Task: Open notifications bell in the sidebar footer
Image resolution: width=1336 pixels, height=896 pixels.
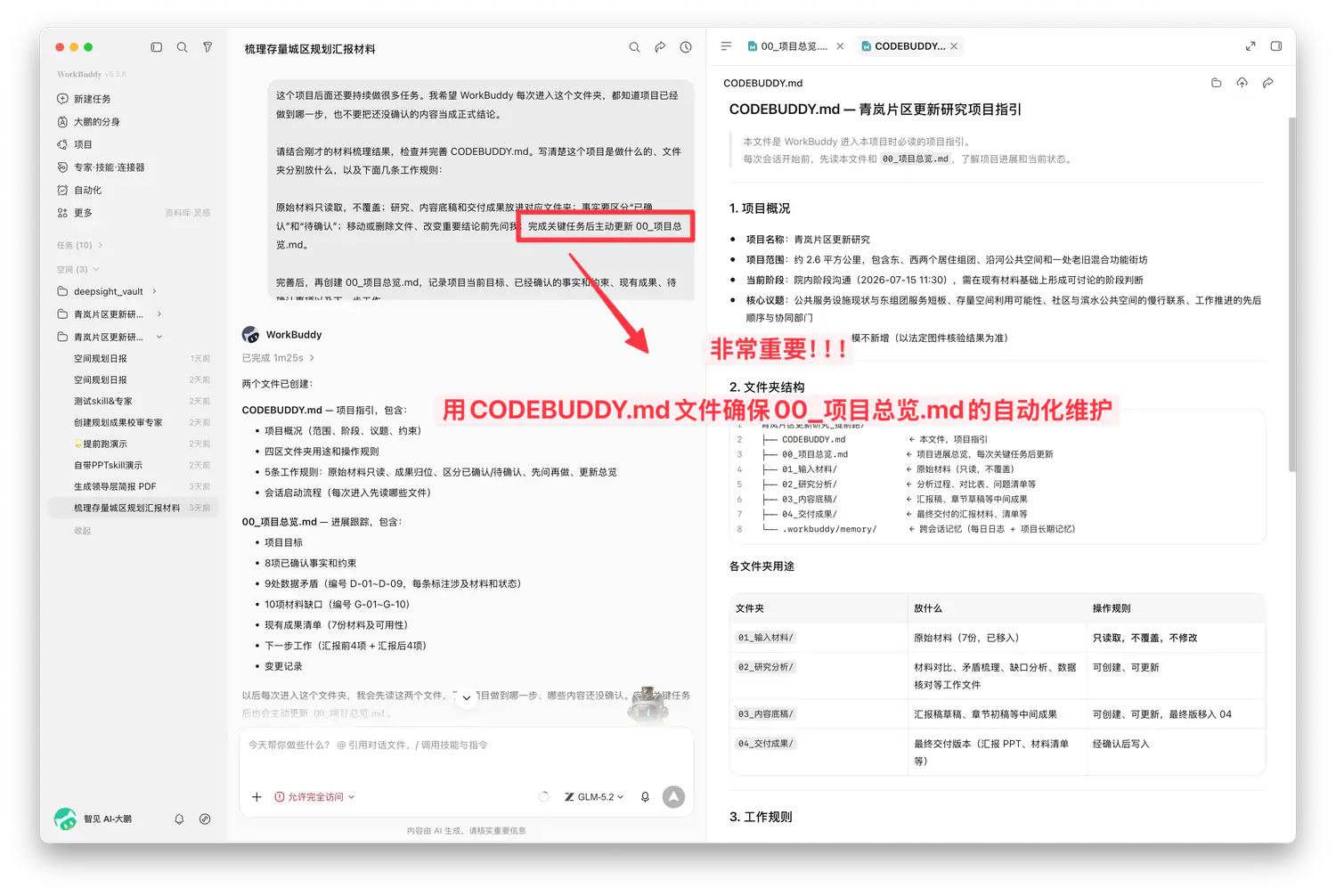Action: click(179, 819)
